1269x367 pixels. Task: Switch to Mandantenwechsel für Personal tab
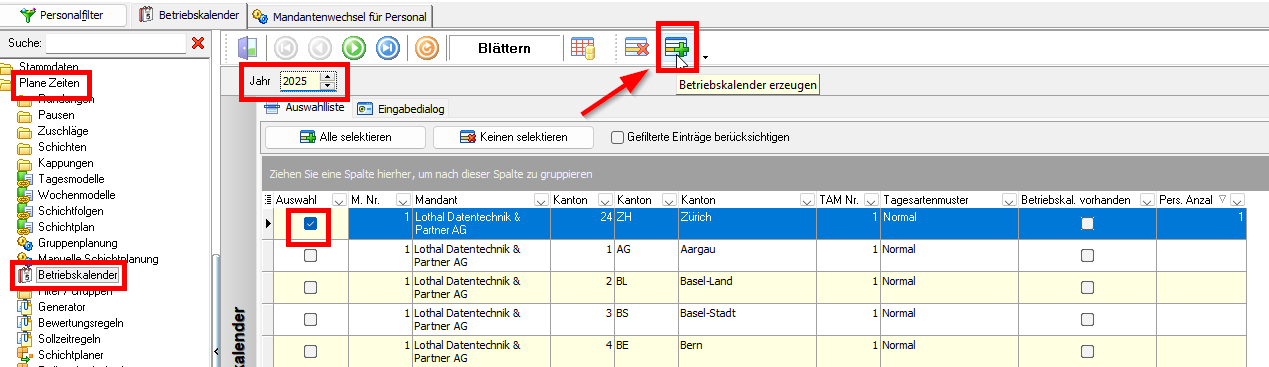click(340, 16)
